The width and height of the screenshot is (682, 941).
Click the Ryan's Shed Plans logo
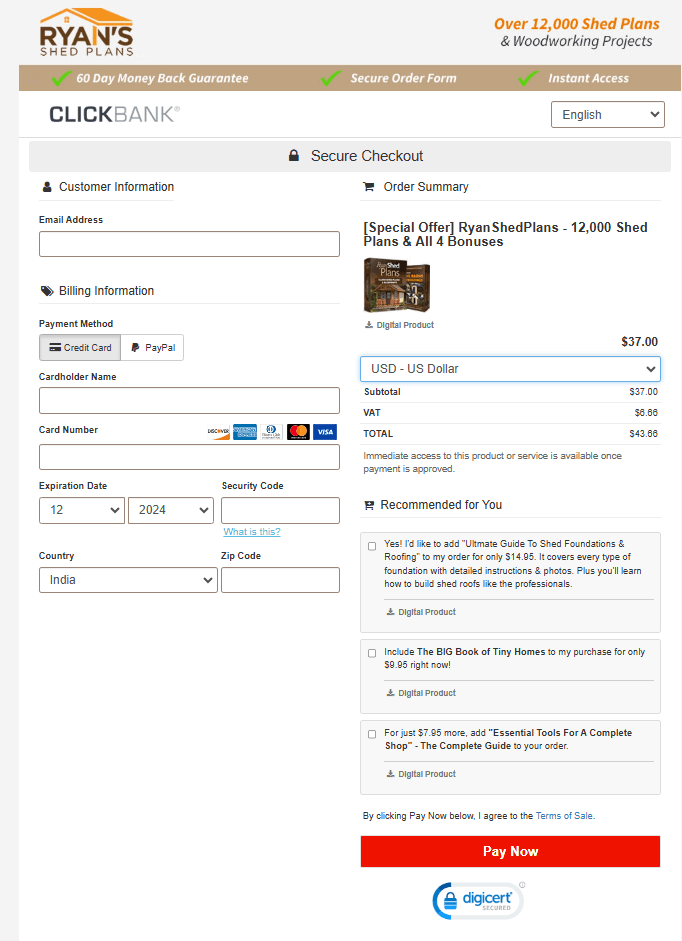[86, 31]
